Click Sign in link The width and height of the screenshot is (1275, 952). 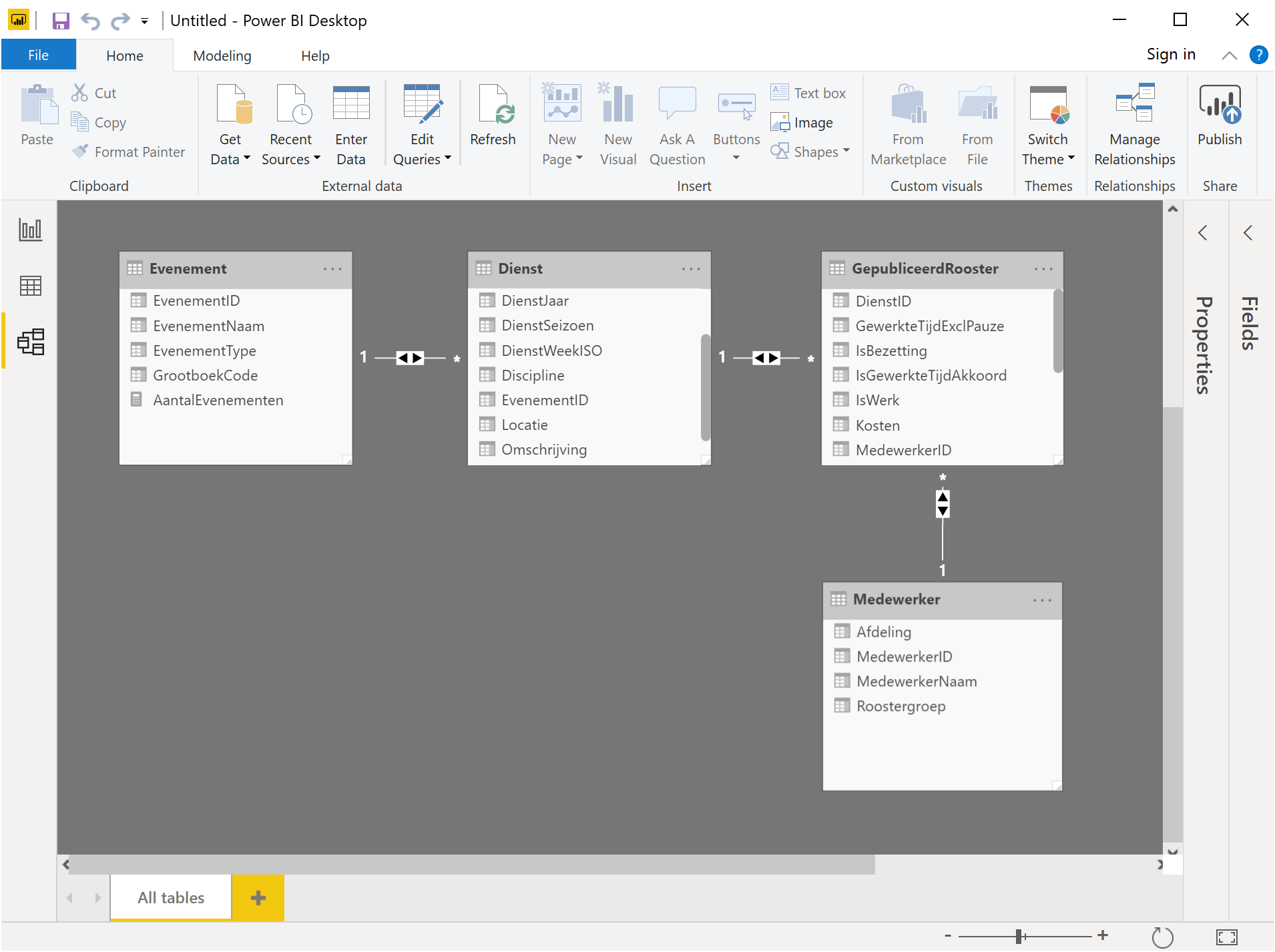1171,54
